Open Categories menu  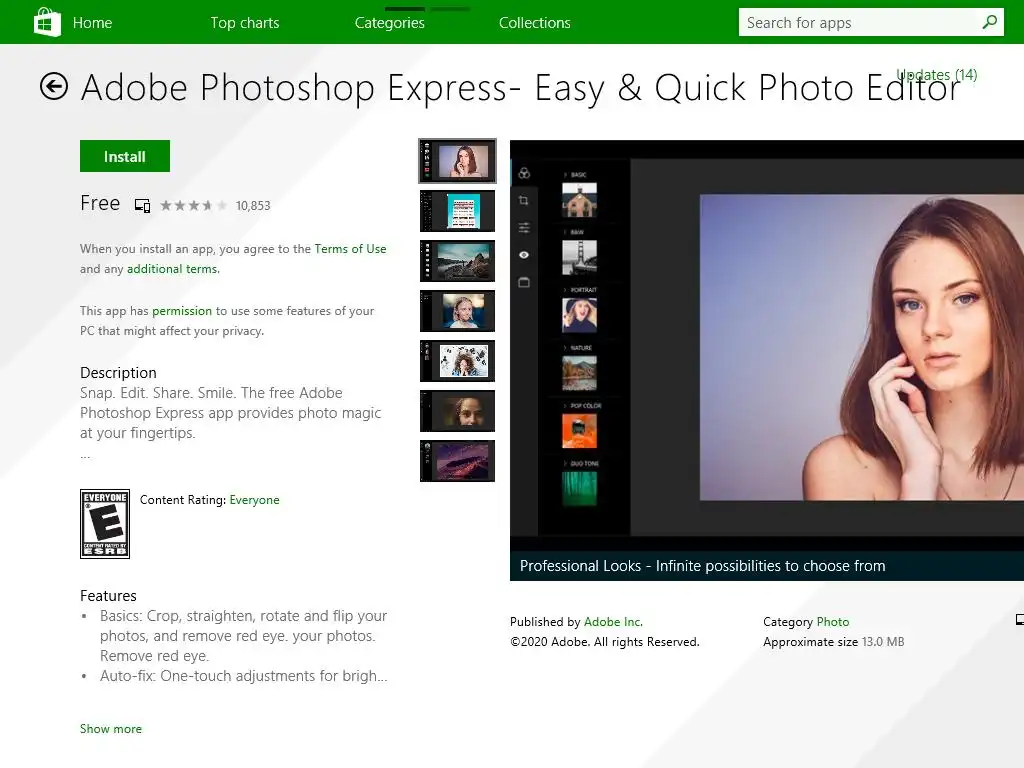click(x=389, y=23)
